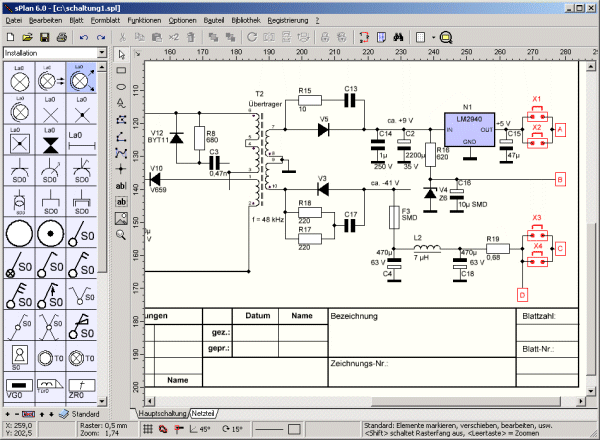Toggle the grid display in status bar
The height and width of the screenshot is (440, 600).
click(148, 429)
